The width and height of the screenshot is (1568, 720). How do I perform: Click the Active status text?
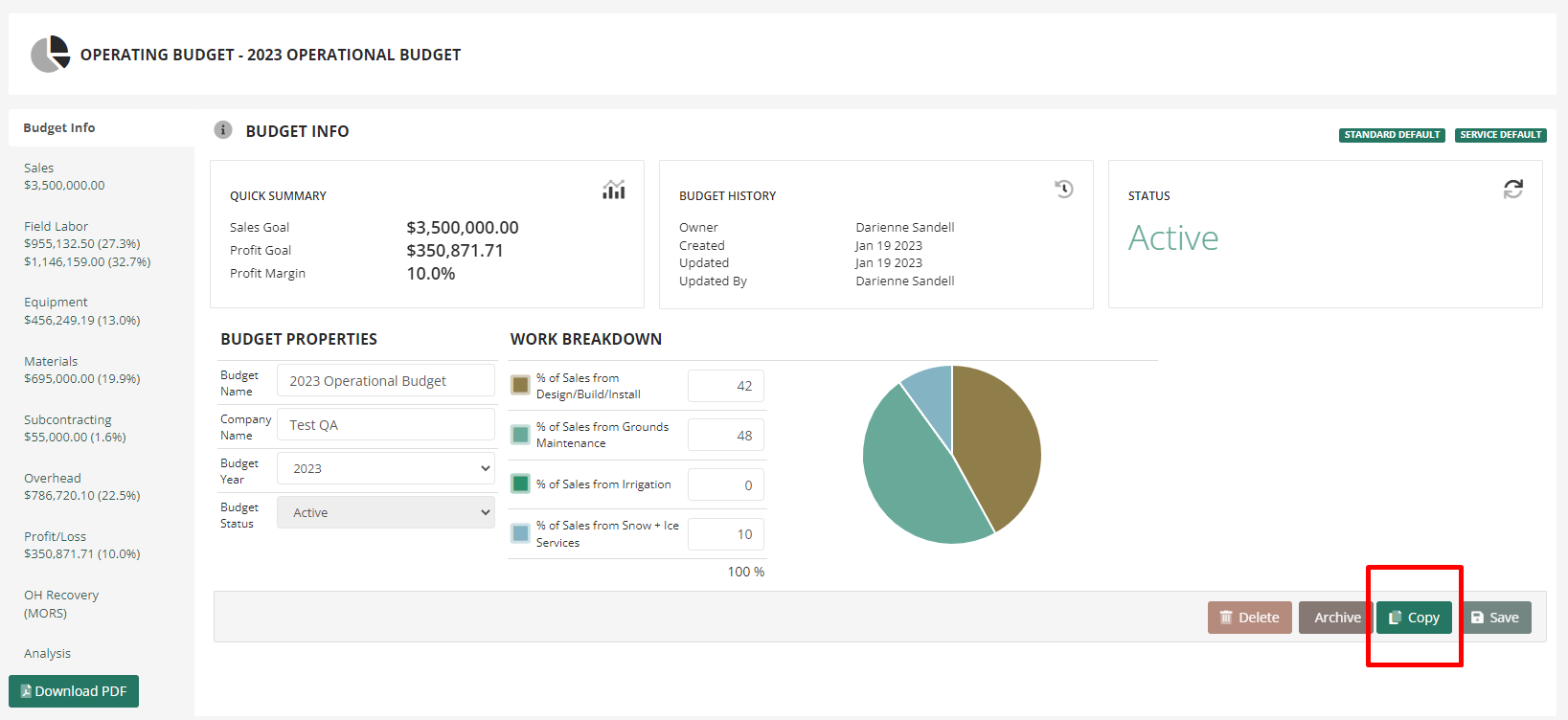pos(1173,237)
